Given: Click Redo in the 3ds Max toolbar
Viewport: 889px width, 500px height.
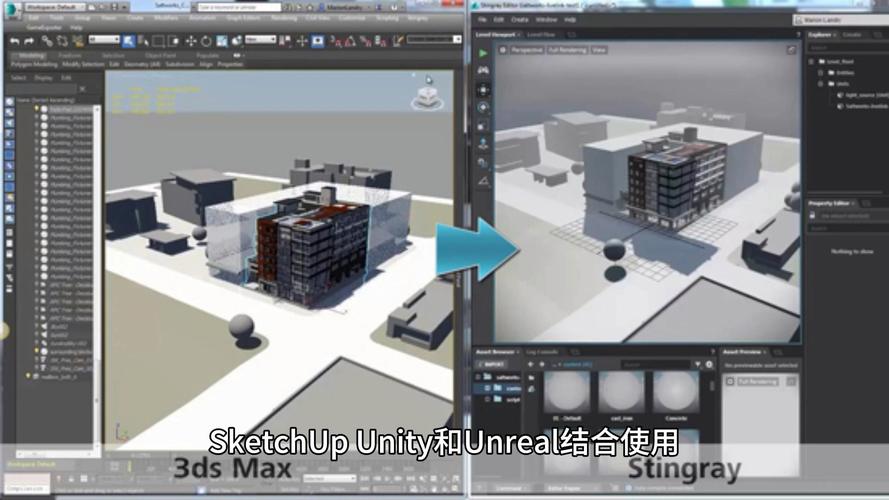Looking at the screenshot, I should 29,41.
